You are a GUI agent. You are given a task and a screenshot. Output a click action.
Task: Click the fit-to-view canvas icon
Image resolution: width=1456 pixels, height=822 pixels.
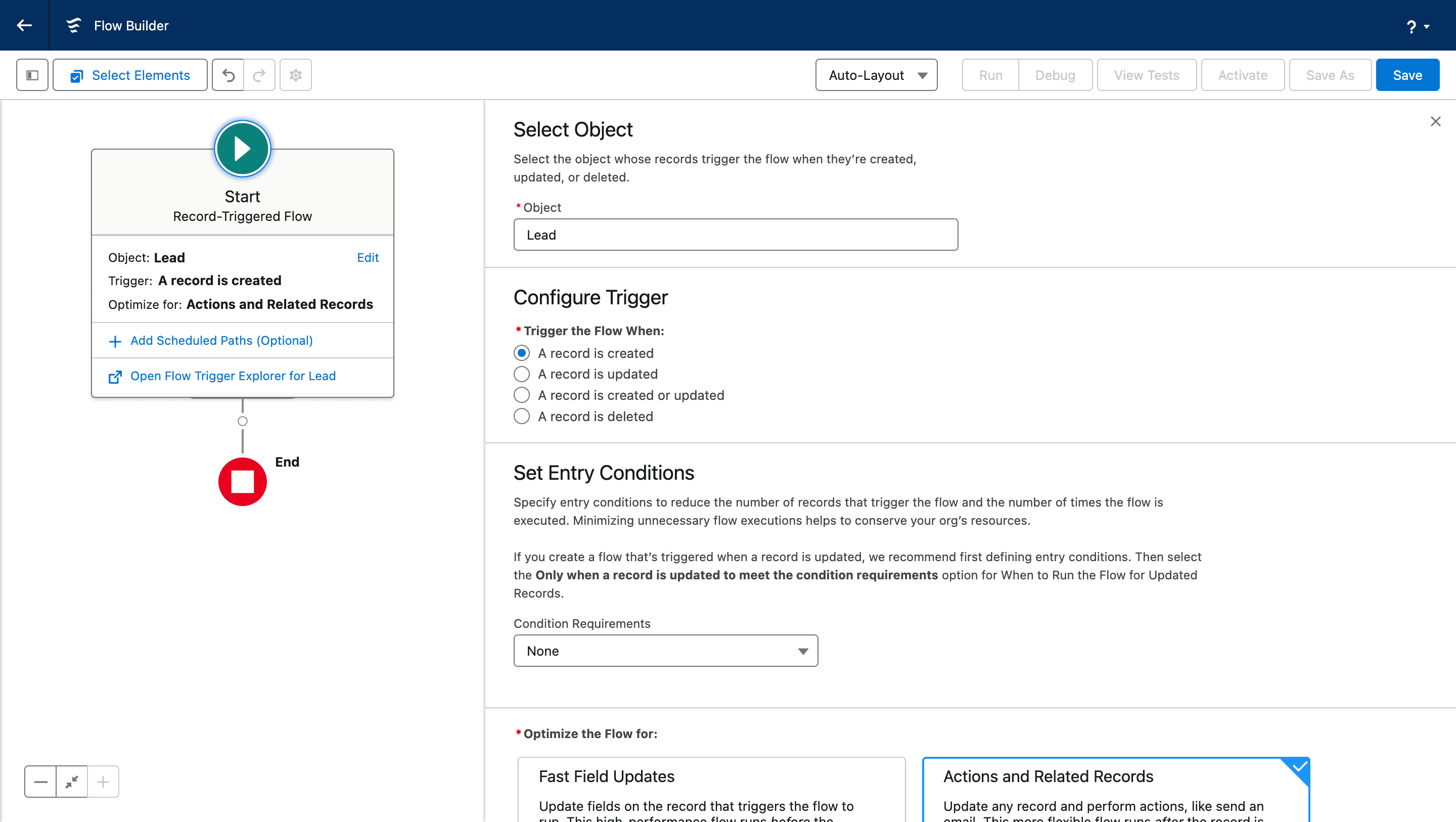point(71,781)
